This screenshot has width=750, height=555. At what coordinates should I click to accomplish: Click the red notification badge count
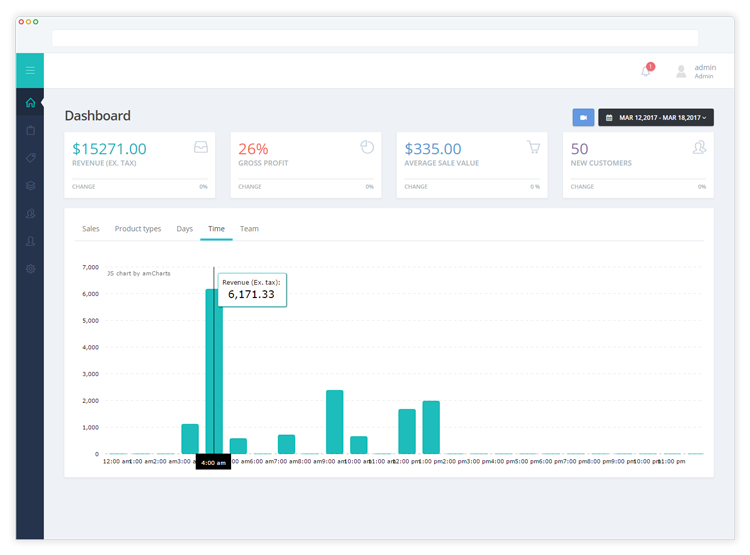(651, 67)
